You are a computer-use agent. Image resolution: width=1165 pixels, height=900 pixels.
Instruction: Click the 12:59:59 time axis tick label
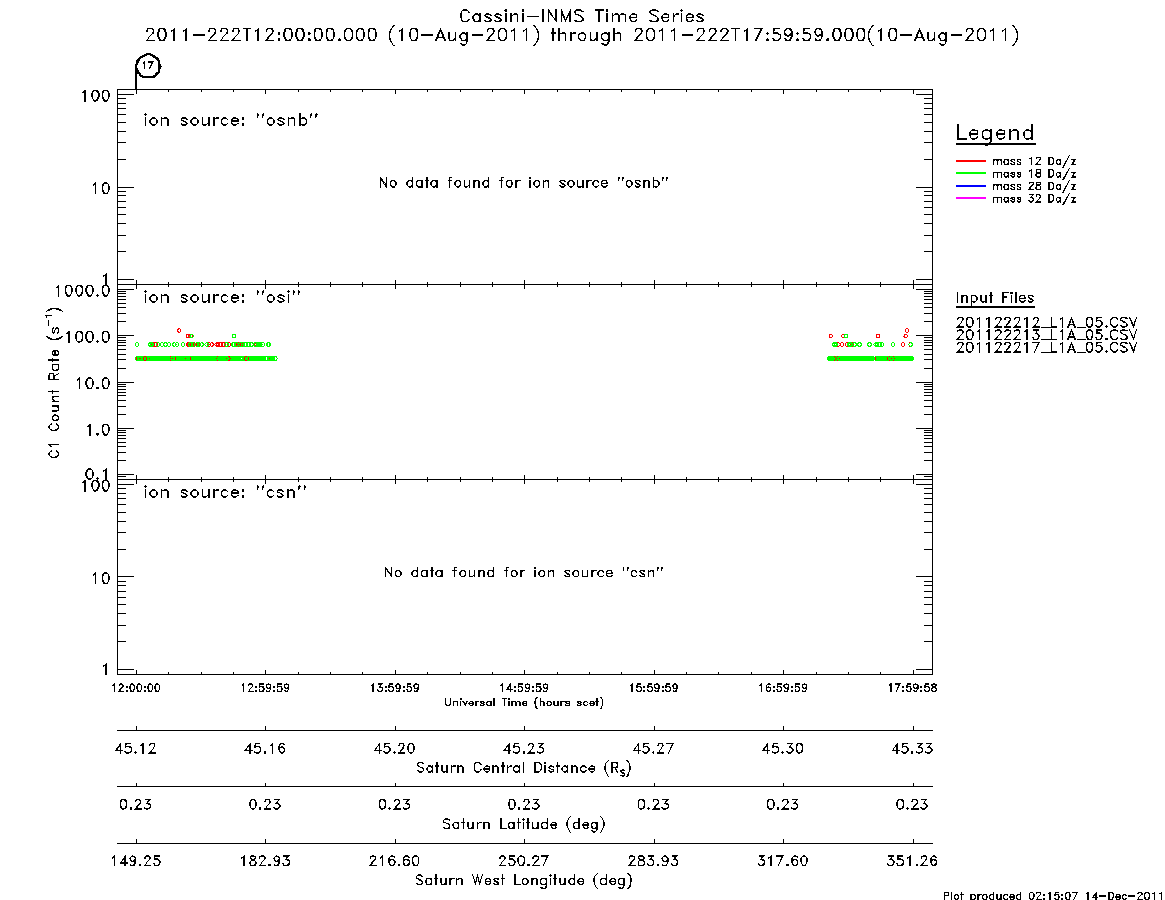coord(265,688)
